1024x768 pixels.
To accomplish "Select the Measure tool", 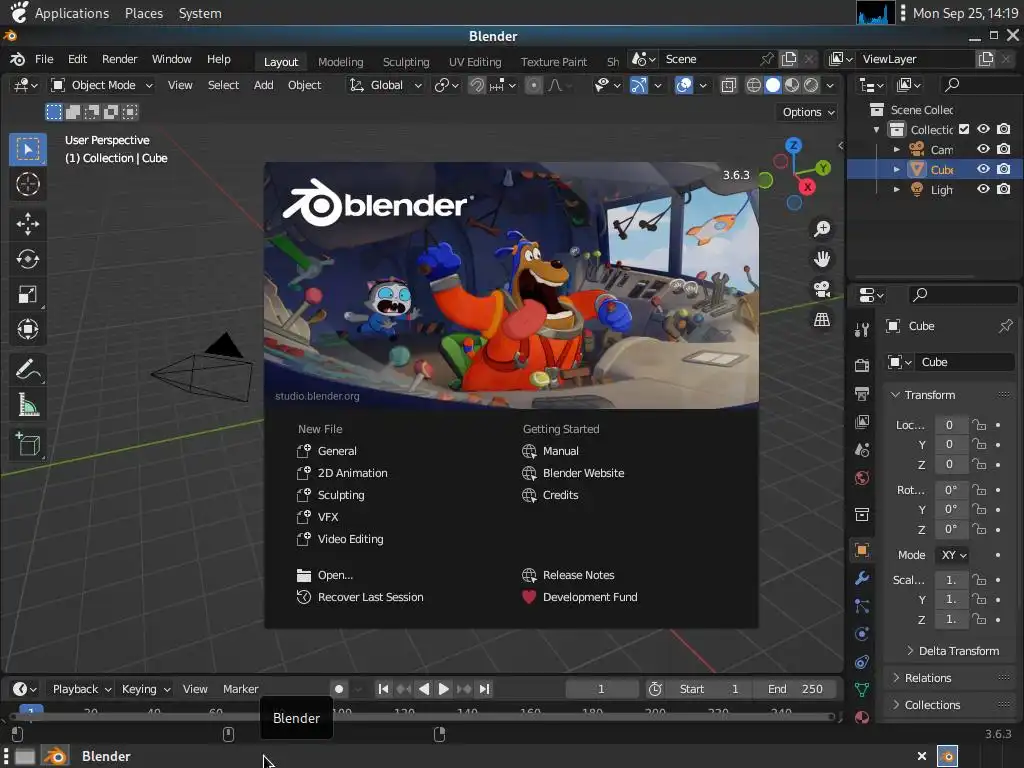I will coord(27,406).
